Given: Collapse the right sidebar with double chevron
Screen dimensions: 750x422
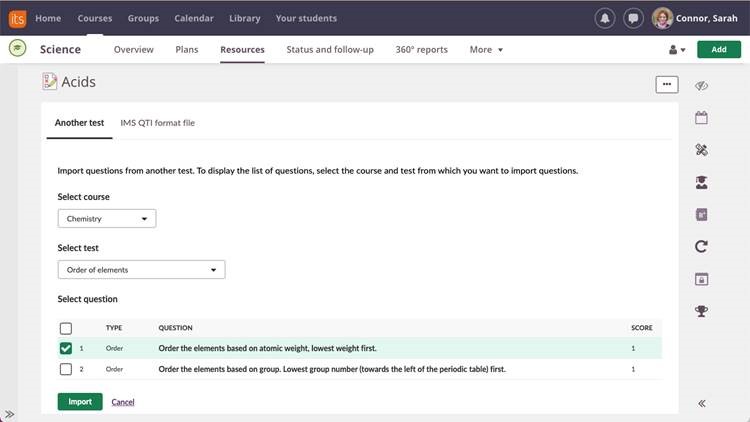Looking at the screenshot, I should tap(701, 404).
